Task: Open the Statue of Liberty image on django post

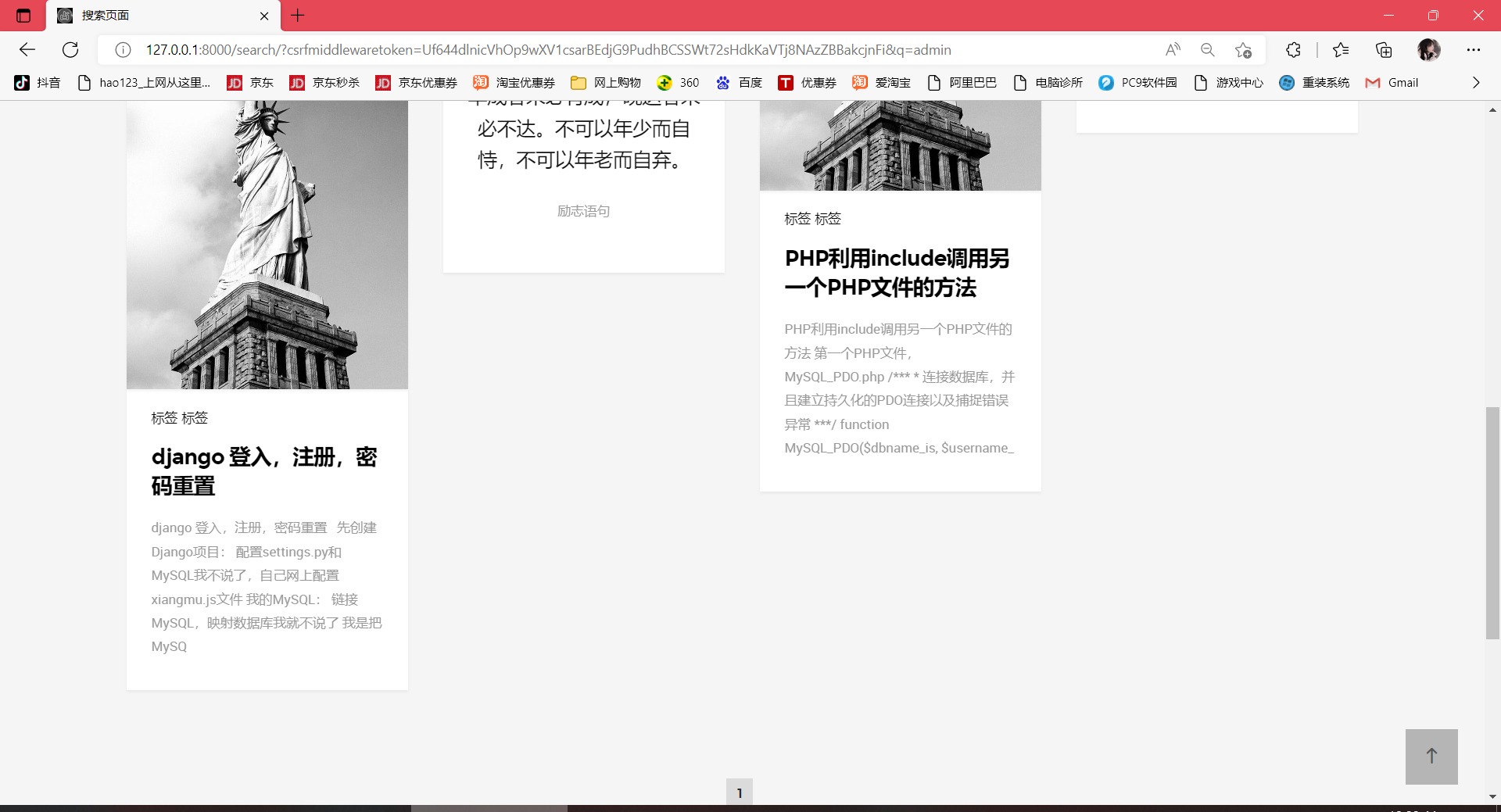Action: click(267, 245)
